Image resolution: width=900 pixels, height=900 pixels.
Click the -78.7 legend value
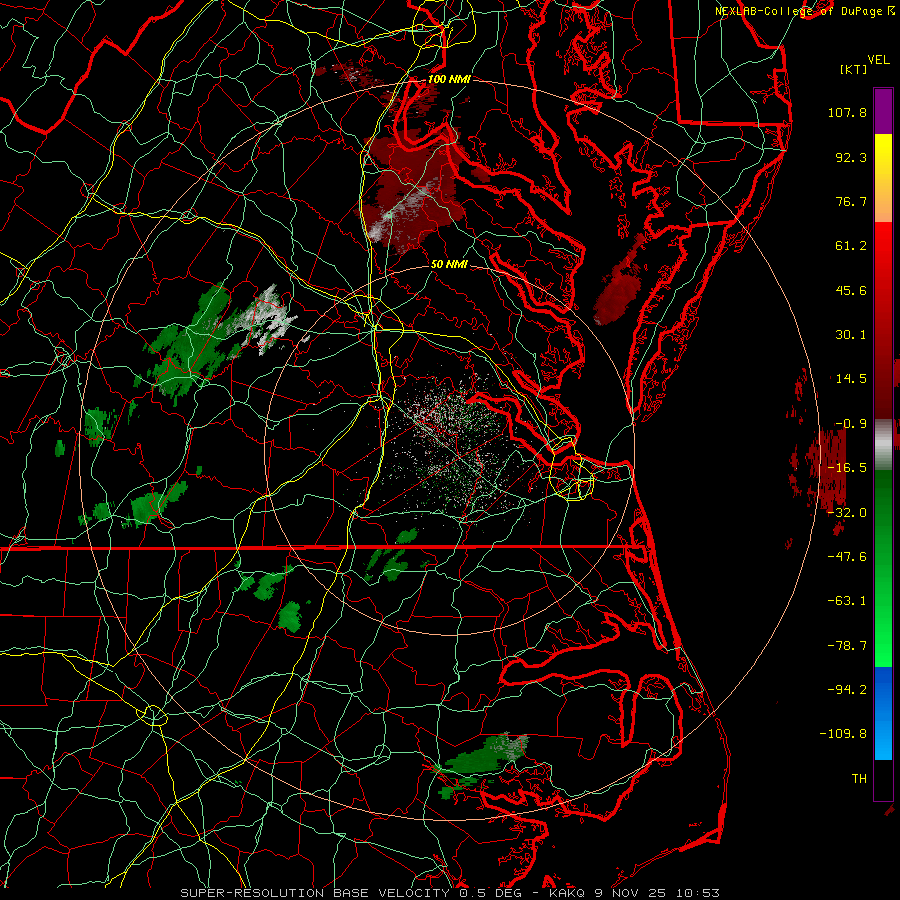847,646
